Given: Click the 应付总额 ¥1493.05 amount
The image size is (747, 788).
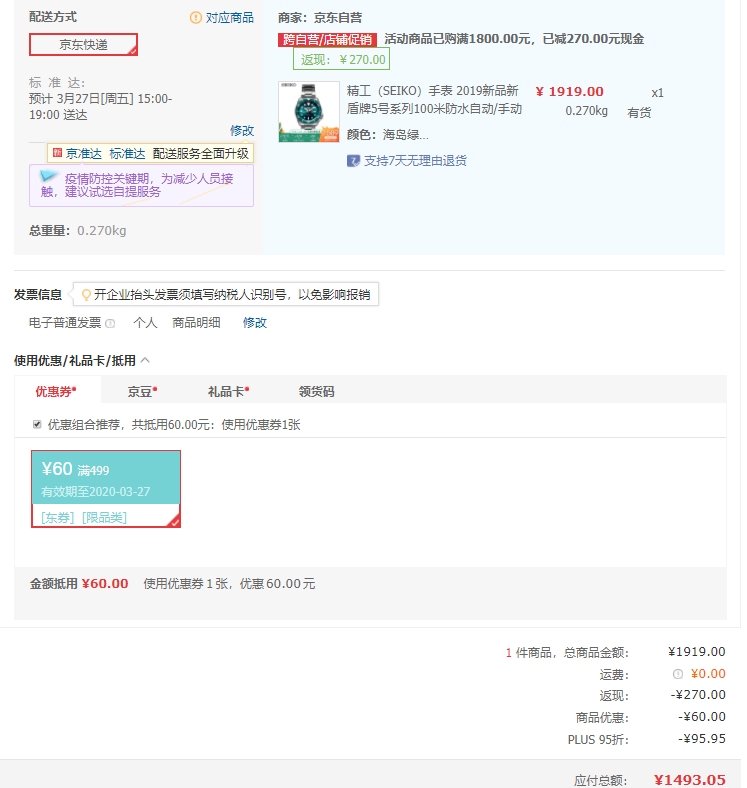Looking at the screenshot, I should click(x=690, y=780).
